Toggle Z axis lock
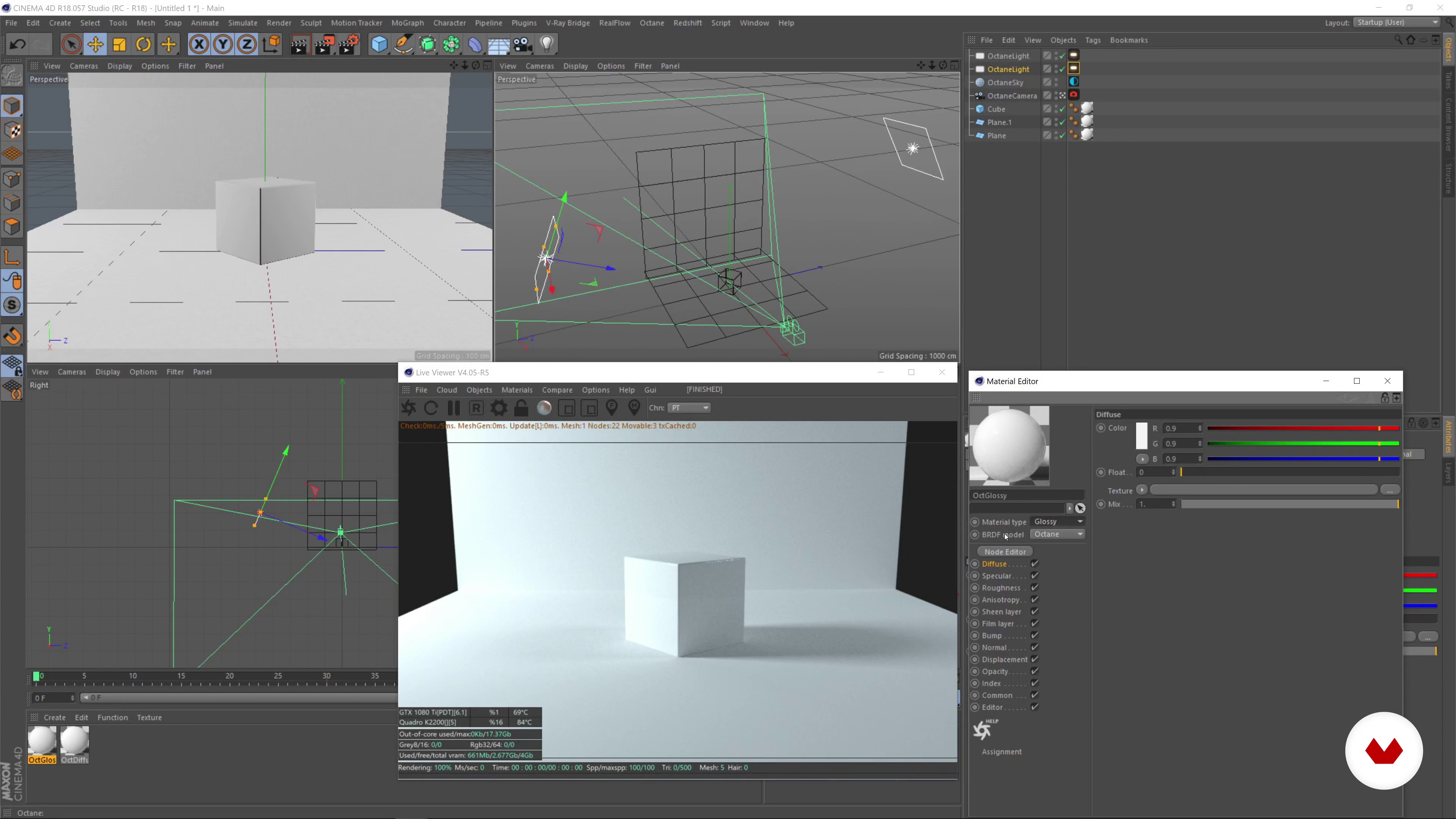 click(x=247, y=44)
